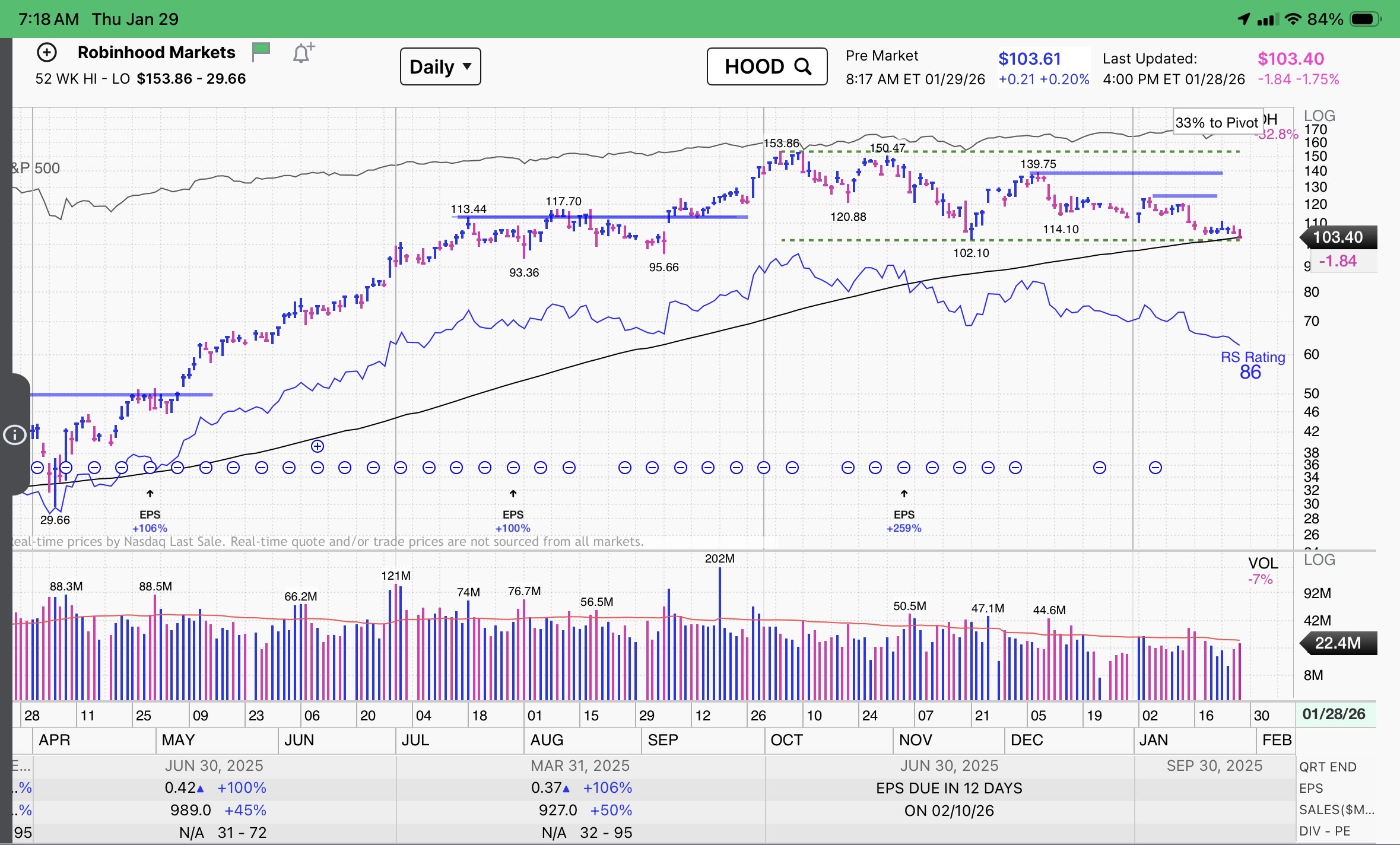Click the EPS DUE IN 12 DAYS notice

[x=949, y=788]
